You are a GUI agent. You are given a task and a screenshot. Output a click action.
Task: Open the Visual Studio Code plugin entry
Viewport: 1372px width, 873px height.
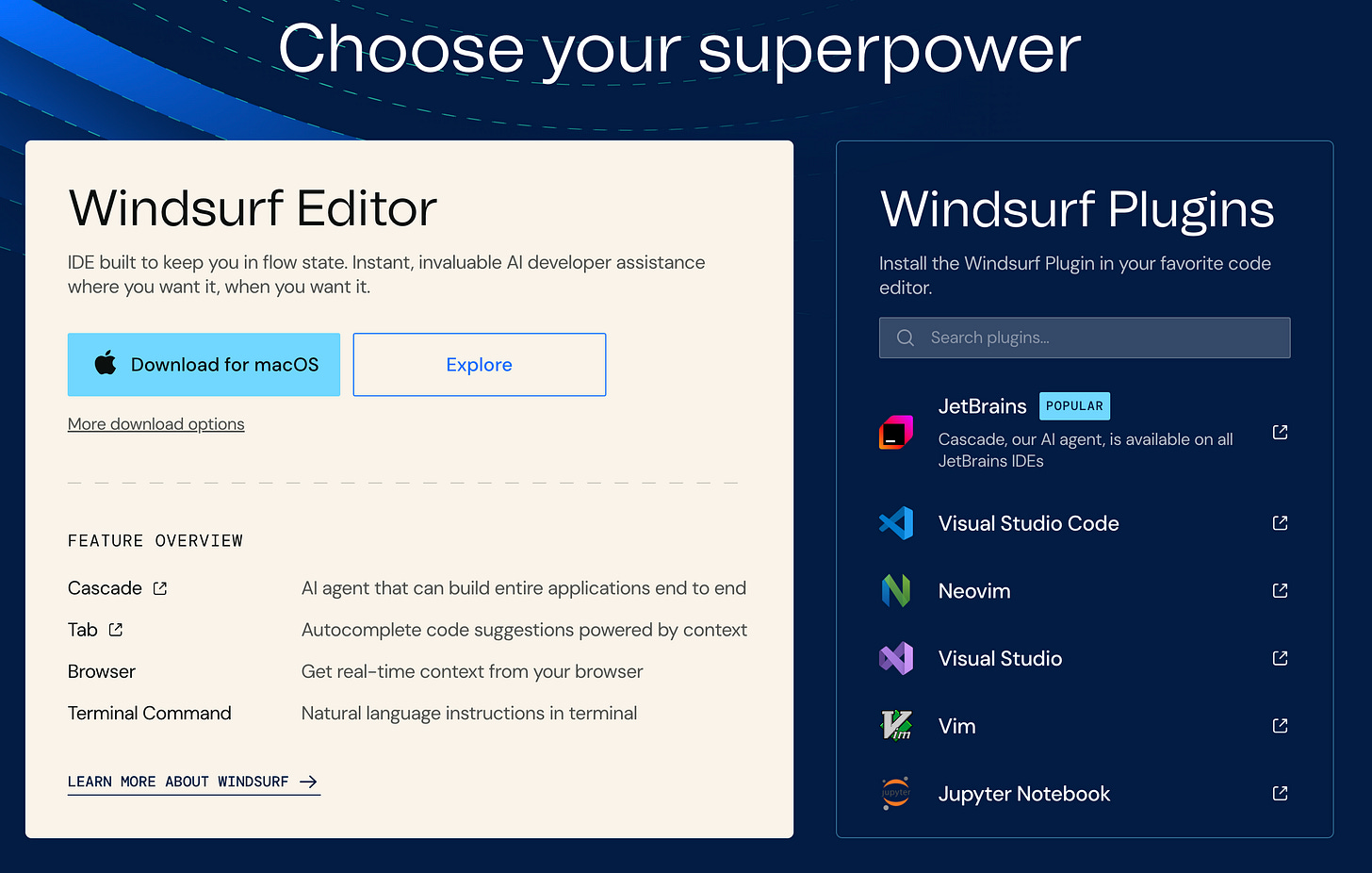[x=1085, y=523]
